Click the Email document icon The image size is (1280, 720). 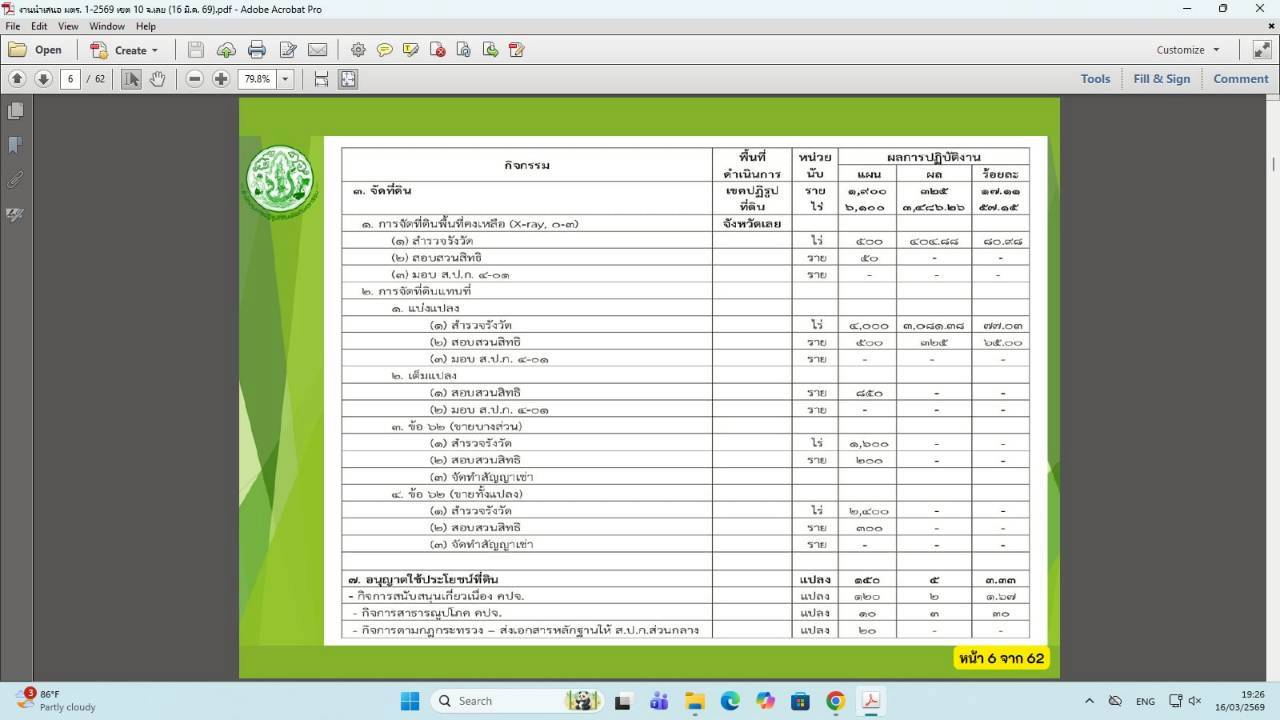coord(317,48)
